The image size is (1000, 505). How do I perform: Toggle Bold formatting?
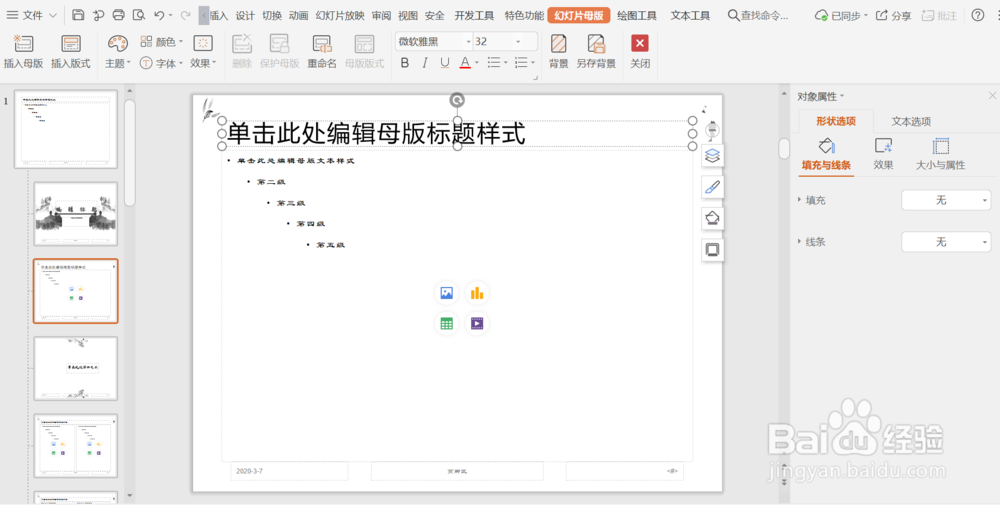(404, 62)
